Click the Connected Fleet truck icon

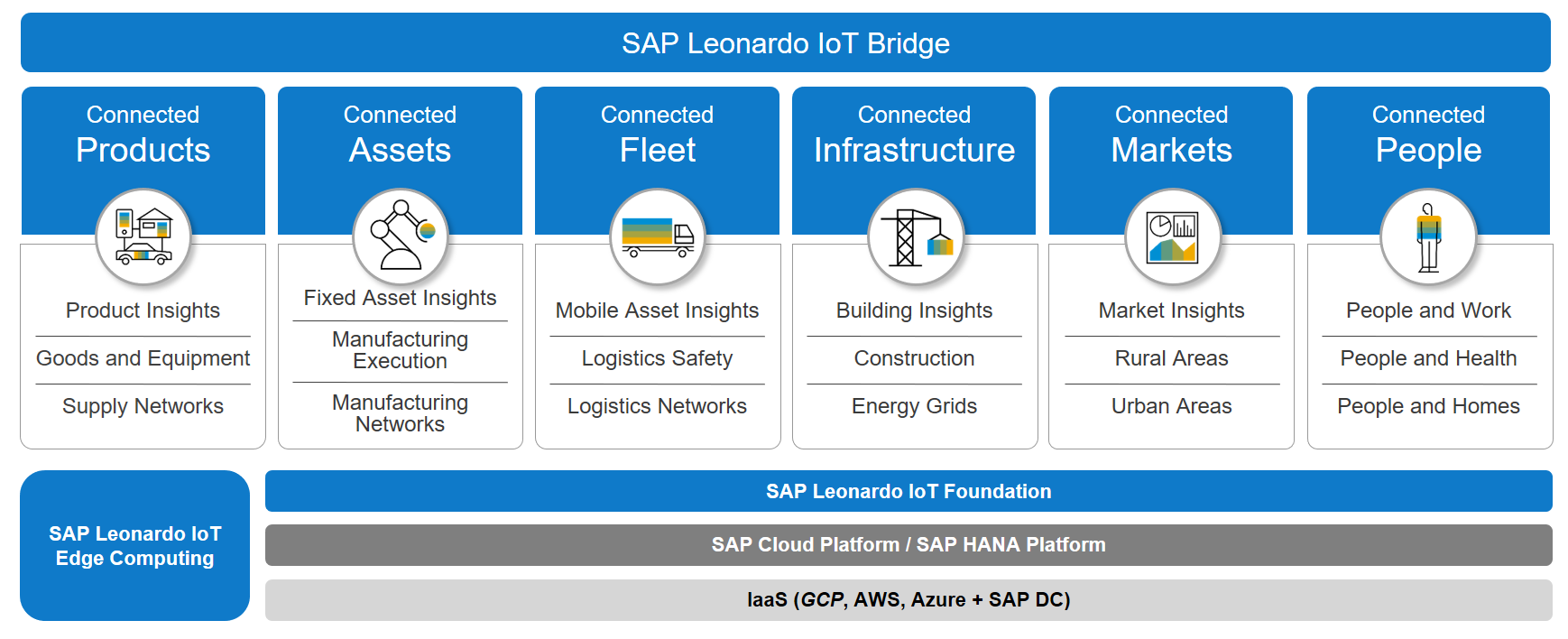[x=657, y=237]
